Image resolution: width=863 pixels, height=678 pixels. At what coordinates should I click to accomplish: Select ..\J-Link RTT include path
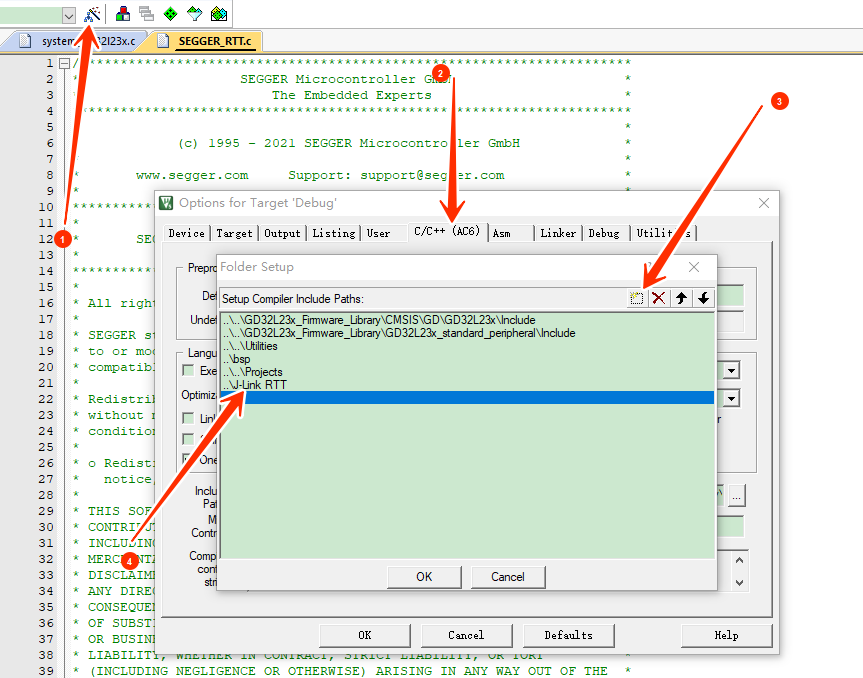(467, 385)
